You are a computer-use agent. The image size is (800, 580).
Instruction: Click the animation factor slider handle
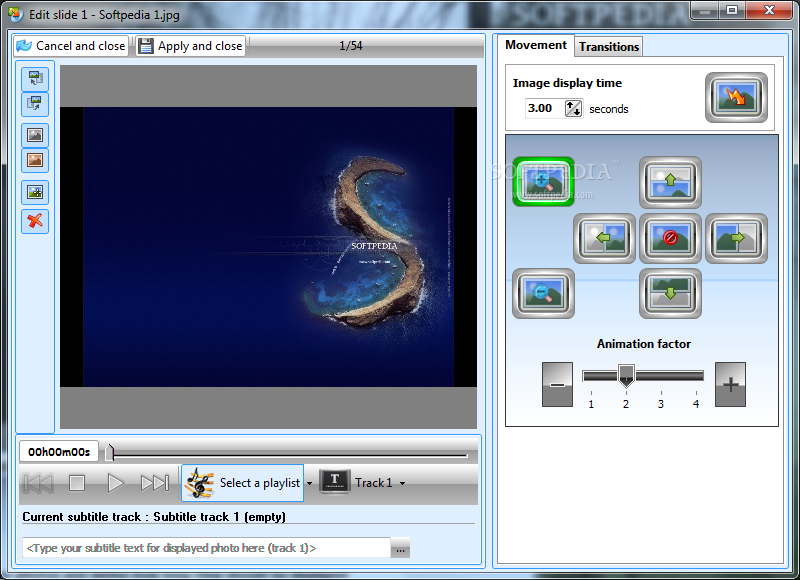626,375
